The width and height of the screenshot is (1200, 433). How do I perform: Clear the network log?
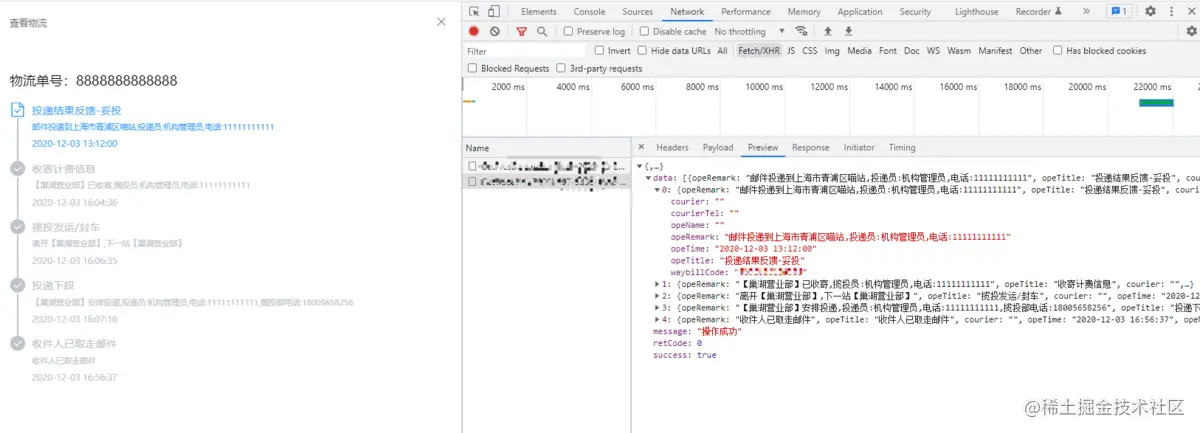tap(495, 31)
